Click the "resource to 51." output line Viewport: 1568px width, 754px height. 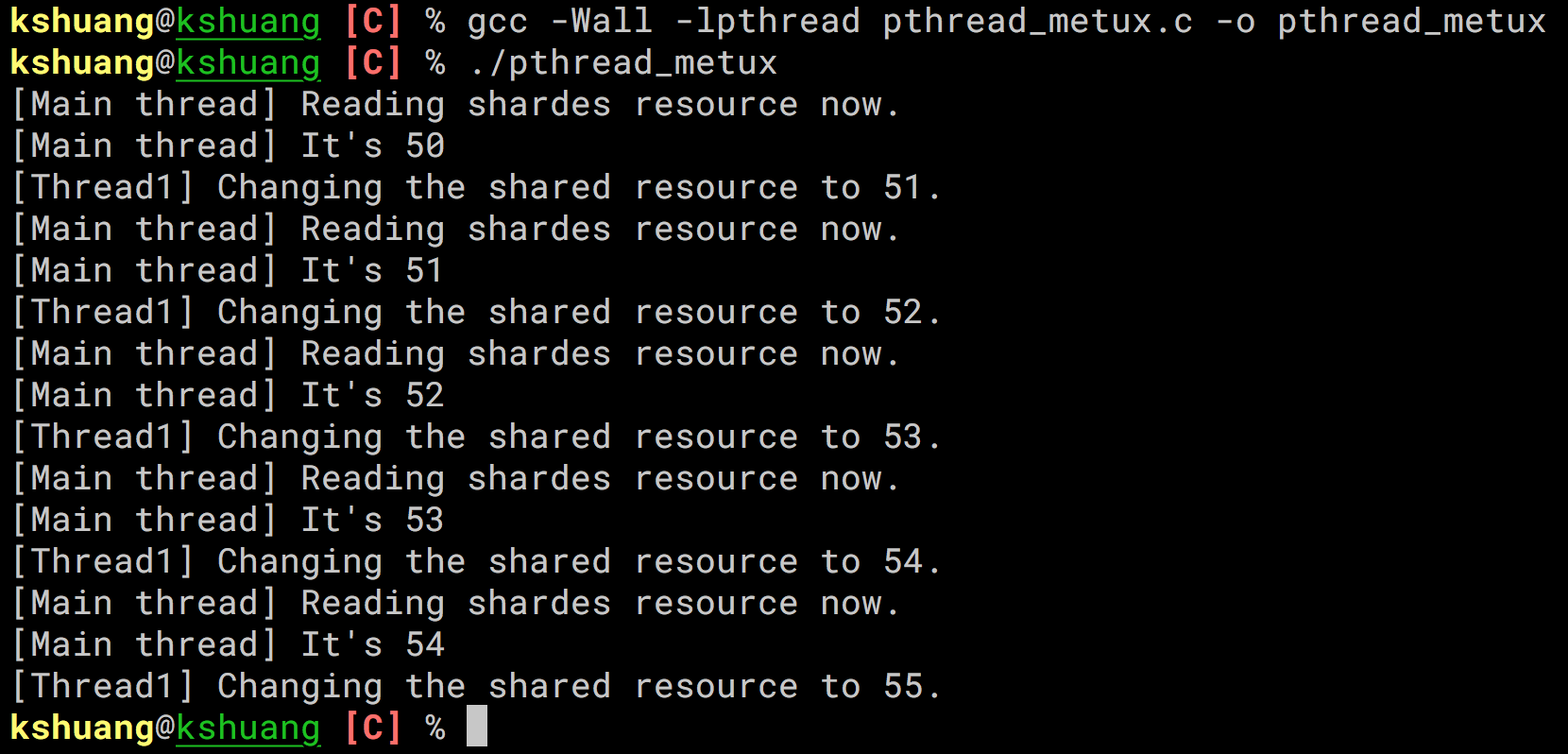pyautogui.click(x=476, y=187)
